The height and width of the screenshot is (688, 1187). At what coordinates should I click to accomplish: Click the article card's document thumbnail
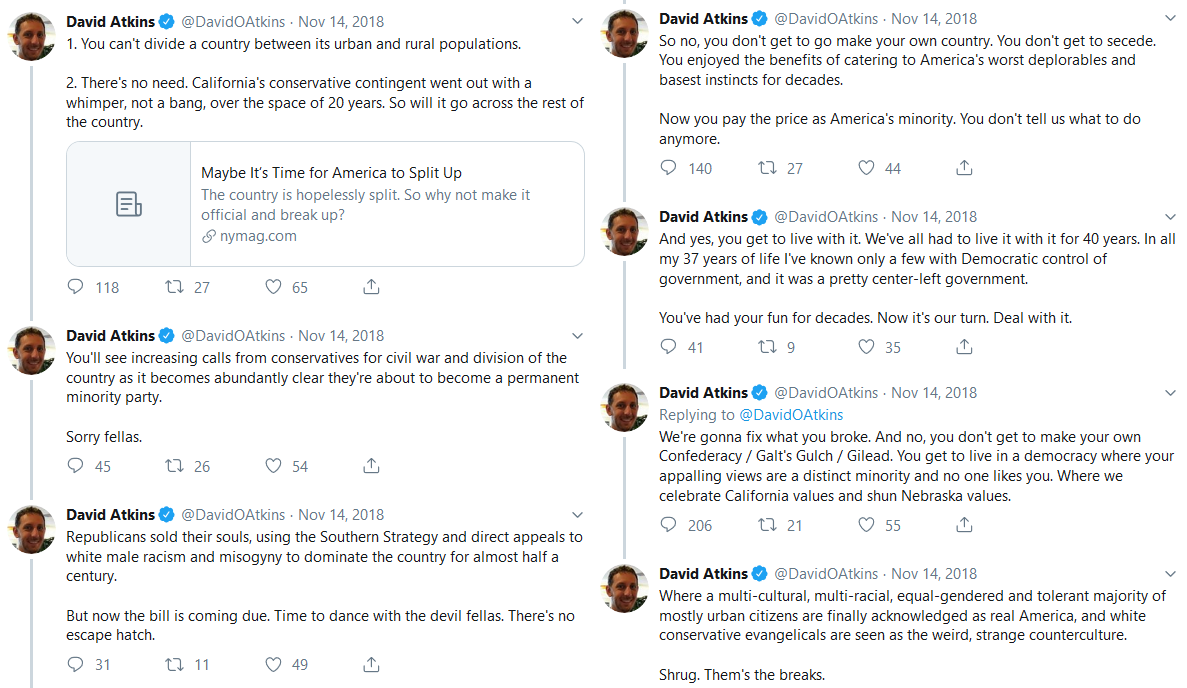(129, 204)
